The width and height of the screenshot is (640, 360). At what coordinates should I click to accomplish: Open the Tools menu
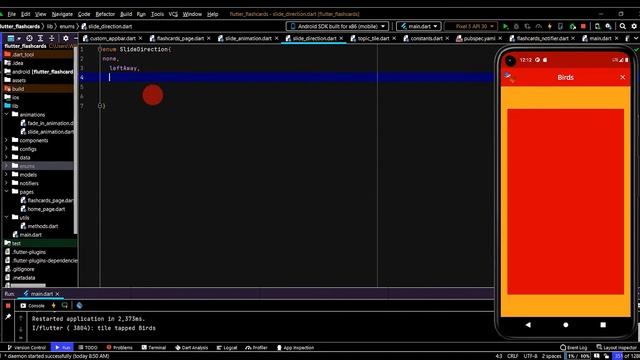point(157,14)
